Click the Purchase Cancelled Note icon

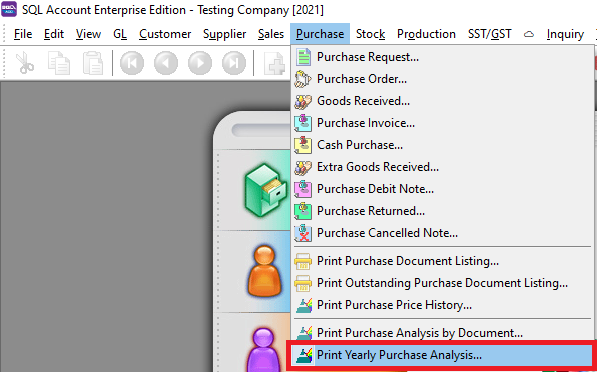(x=303, y=233)
